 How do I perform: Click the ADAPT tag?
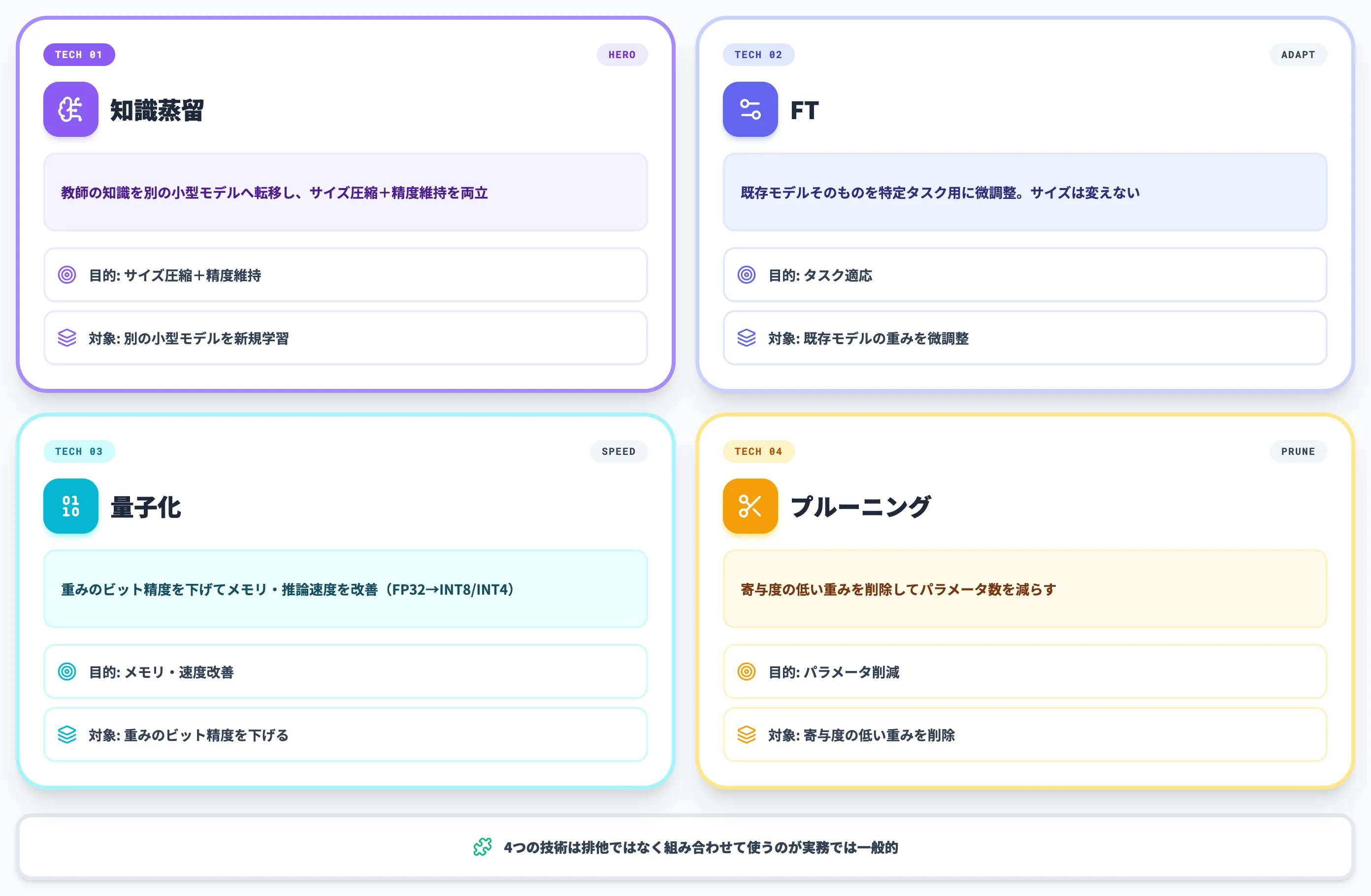1298,55
